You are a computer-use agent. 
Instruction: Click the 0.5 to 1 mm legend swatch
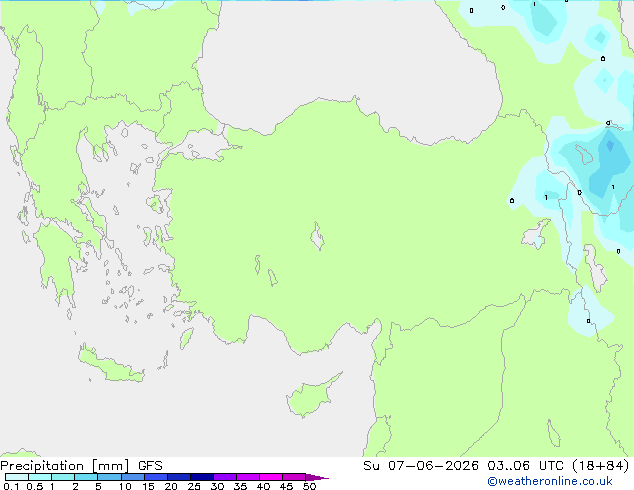click(x=40, y=477)
